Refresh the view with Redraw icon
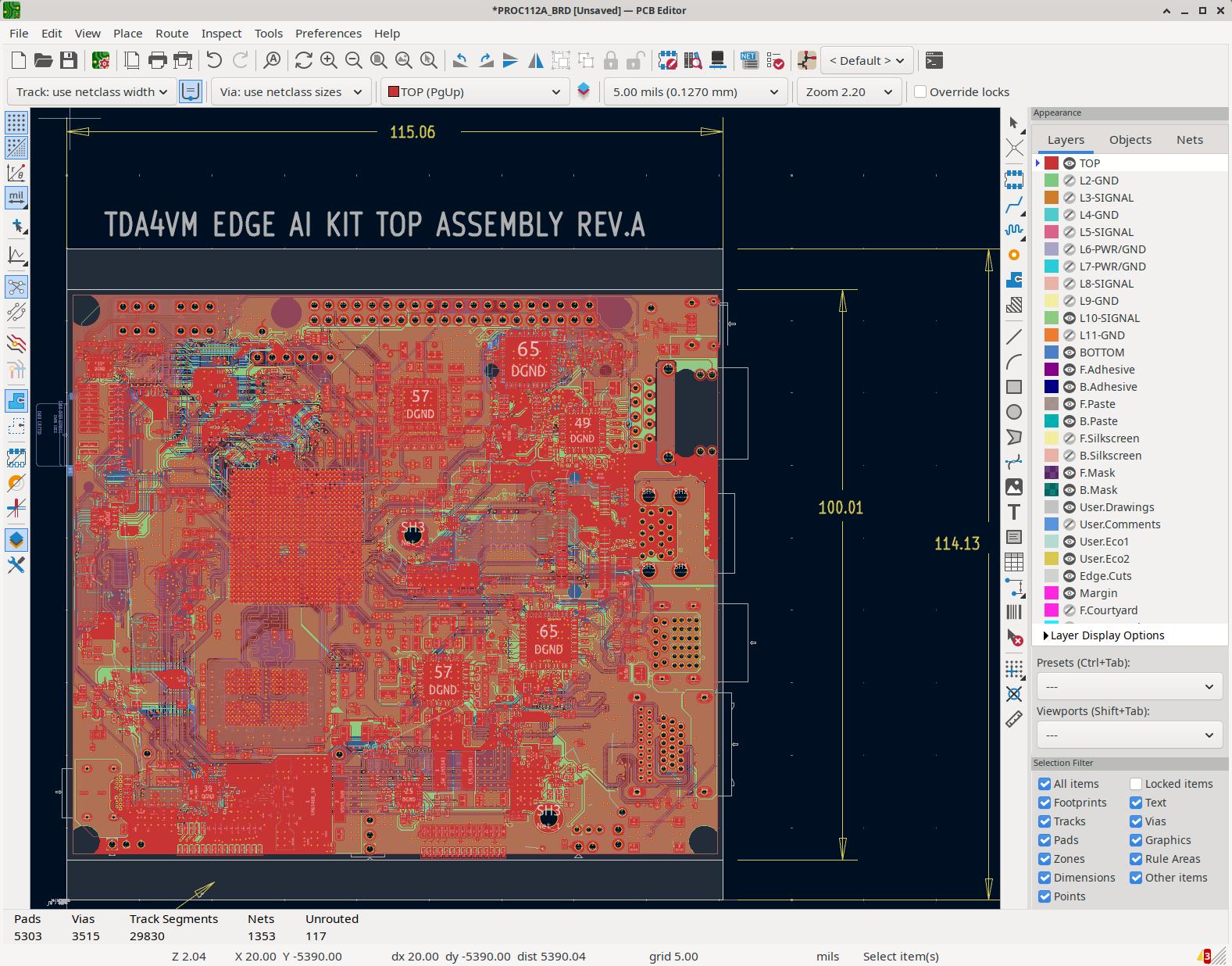1232x966 pixels. [x=303, y=60]
